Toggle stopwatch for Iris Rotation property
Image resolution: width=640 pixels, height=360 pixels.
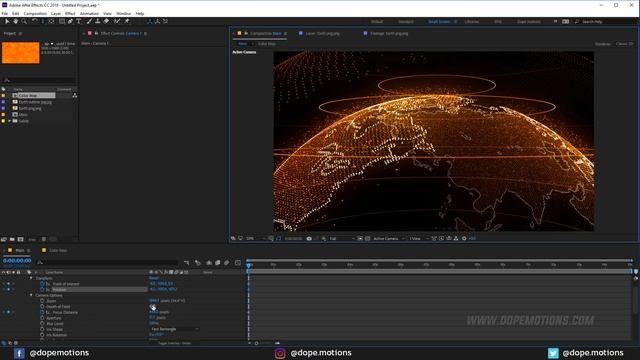pos(42,335)
